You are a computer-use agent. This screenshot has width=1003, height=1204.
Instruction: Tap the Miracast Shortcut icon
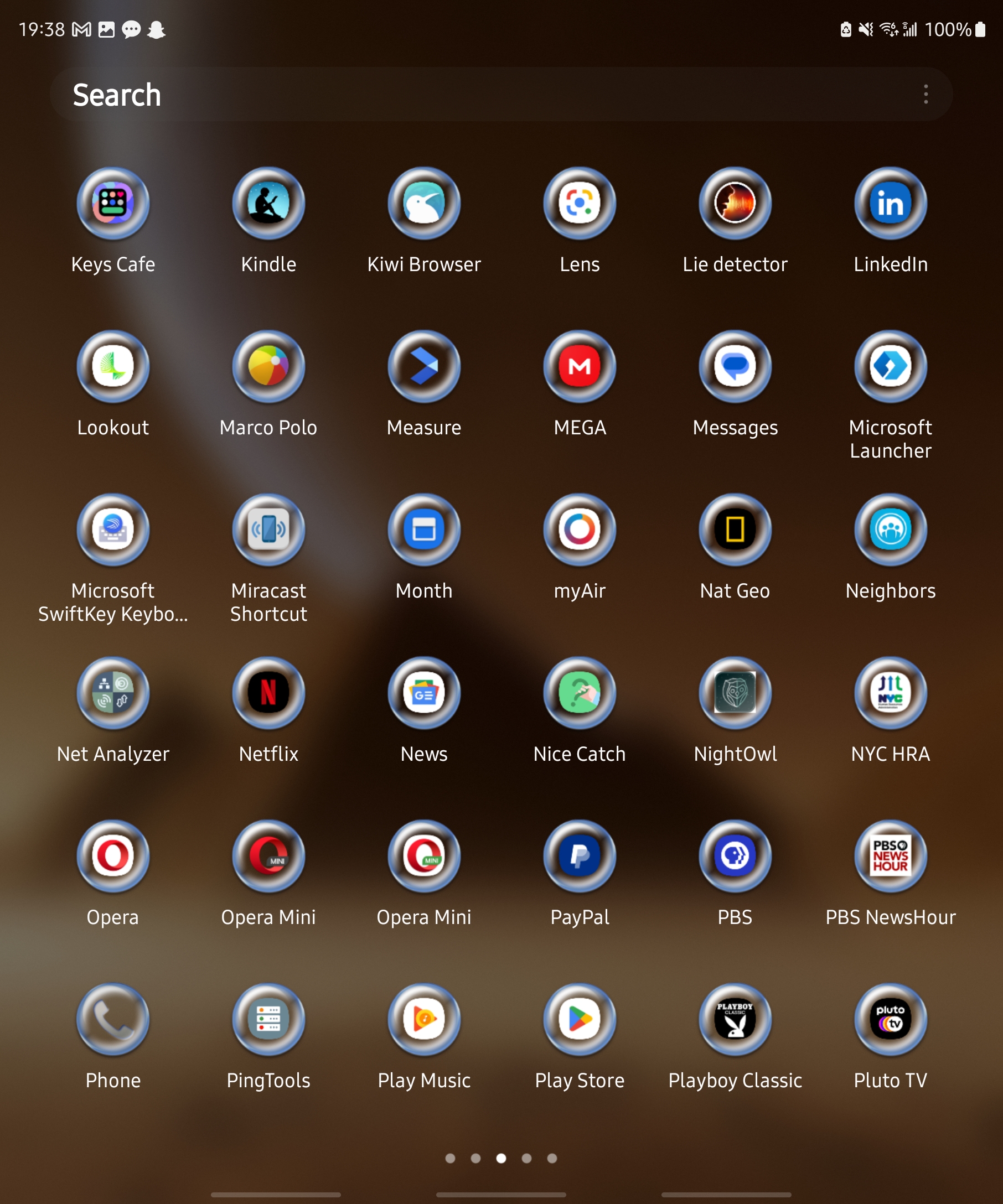click(268, 530)
